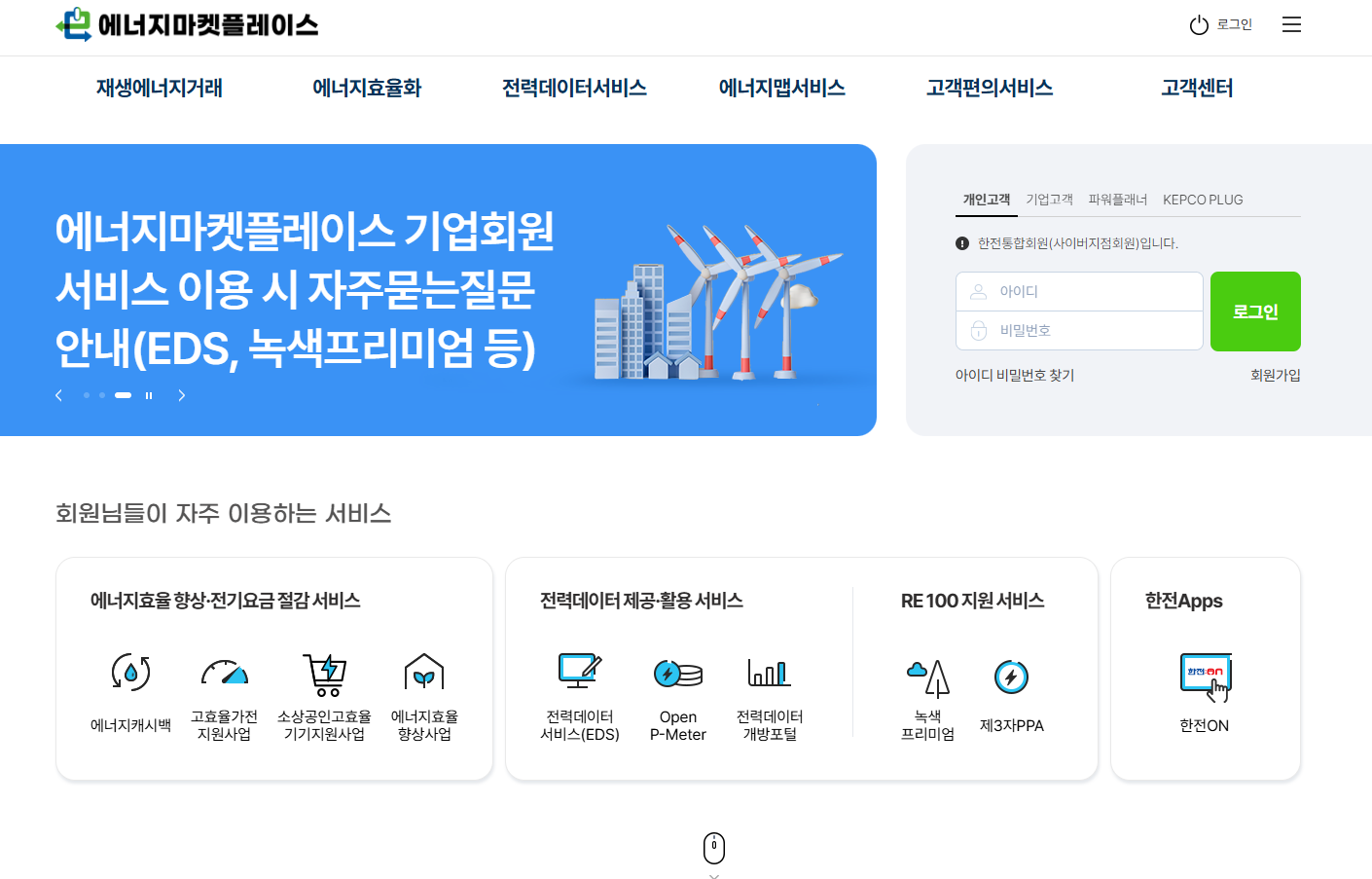
Task: Jump to second banner slide dot
Action: pyautogui.click(x=102, y=395)
